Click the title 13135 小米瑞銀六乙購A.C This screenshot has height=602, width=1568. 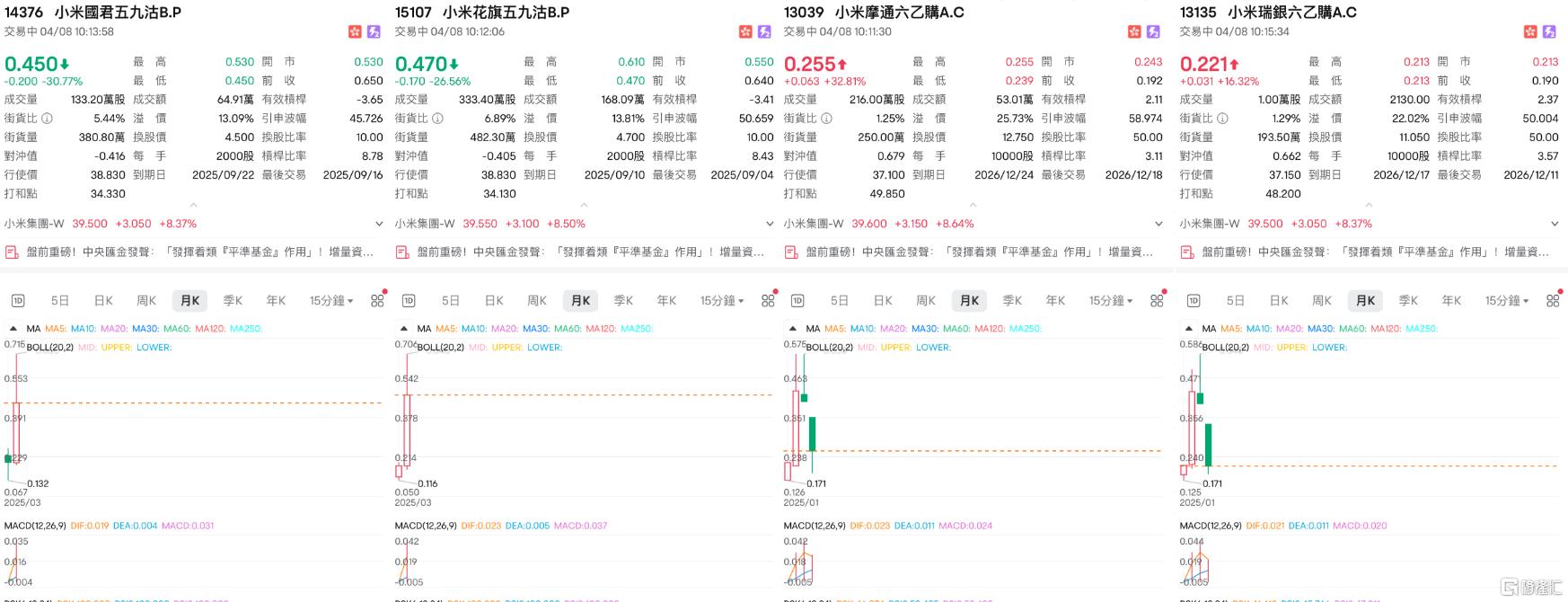pyautogui.click(x=1268, y=12)
